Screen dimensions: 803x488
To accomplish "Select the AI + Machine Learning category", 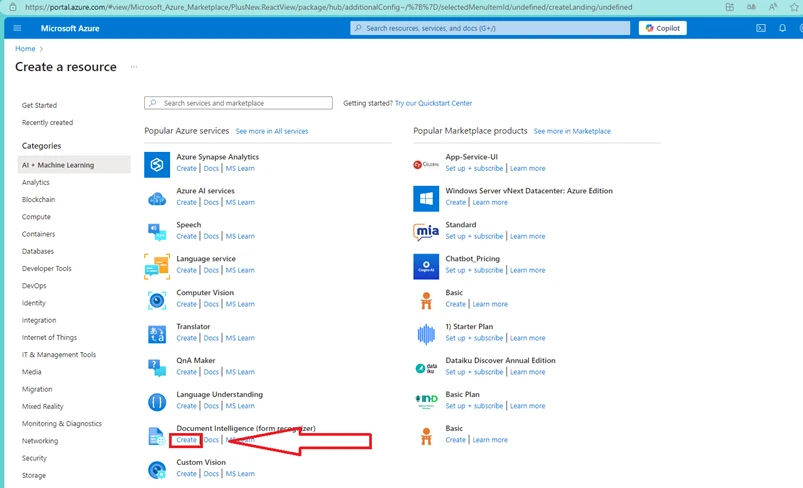I will [x=74, y=165].
